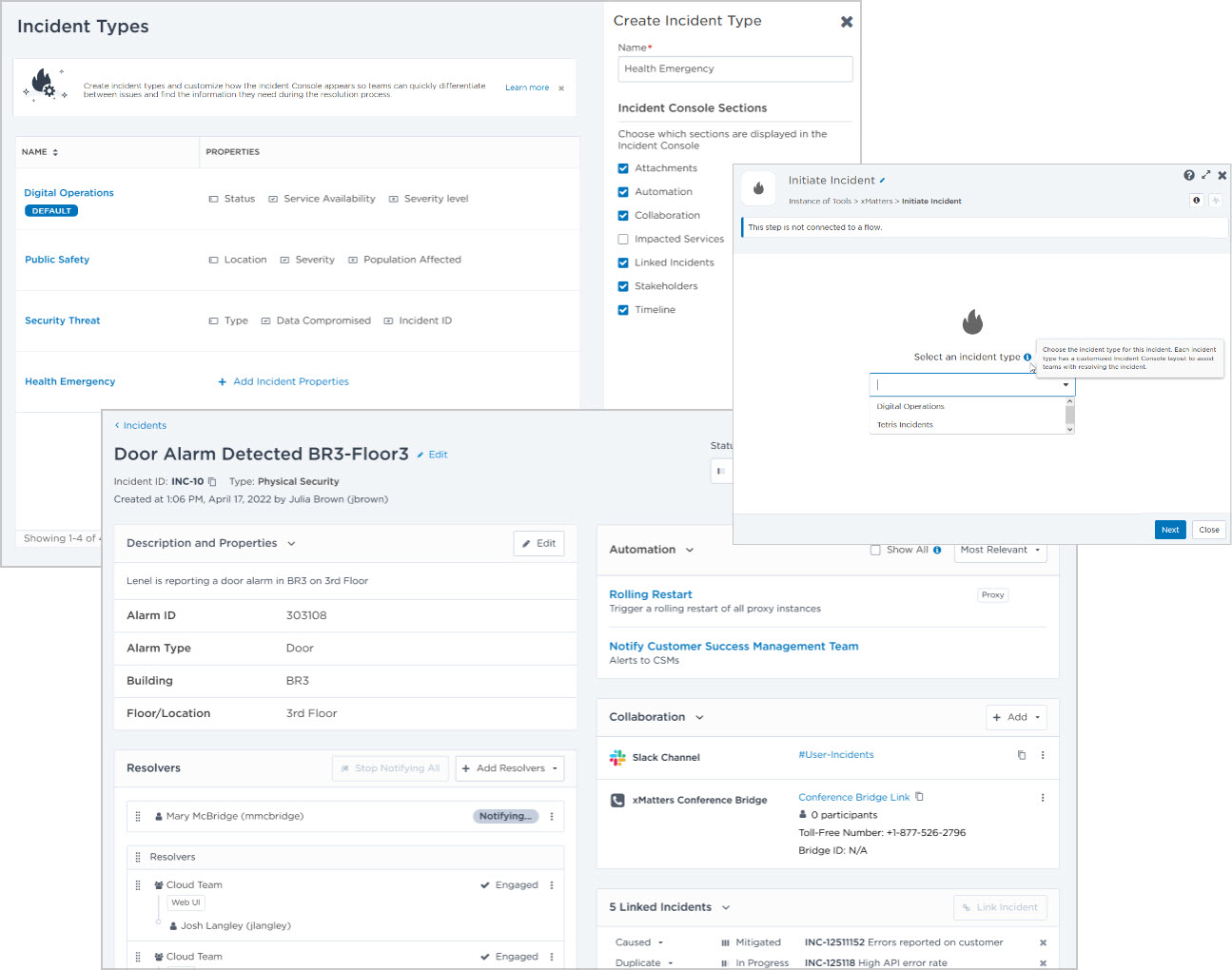Uncheck the Timeline section

pyautogui.click(x=623, y=310)
